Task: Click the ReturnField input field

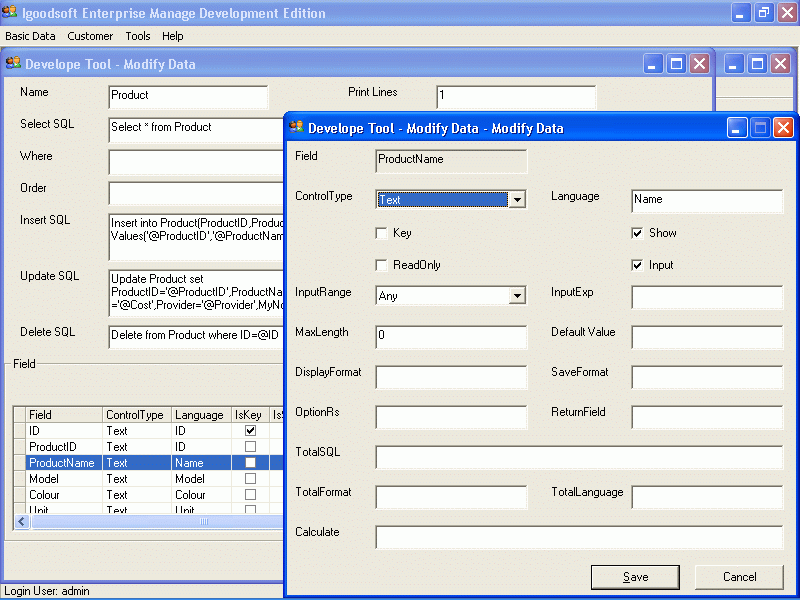Action: pyautogui.click(x=707, y=417)
